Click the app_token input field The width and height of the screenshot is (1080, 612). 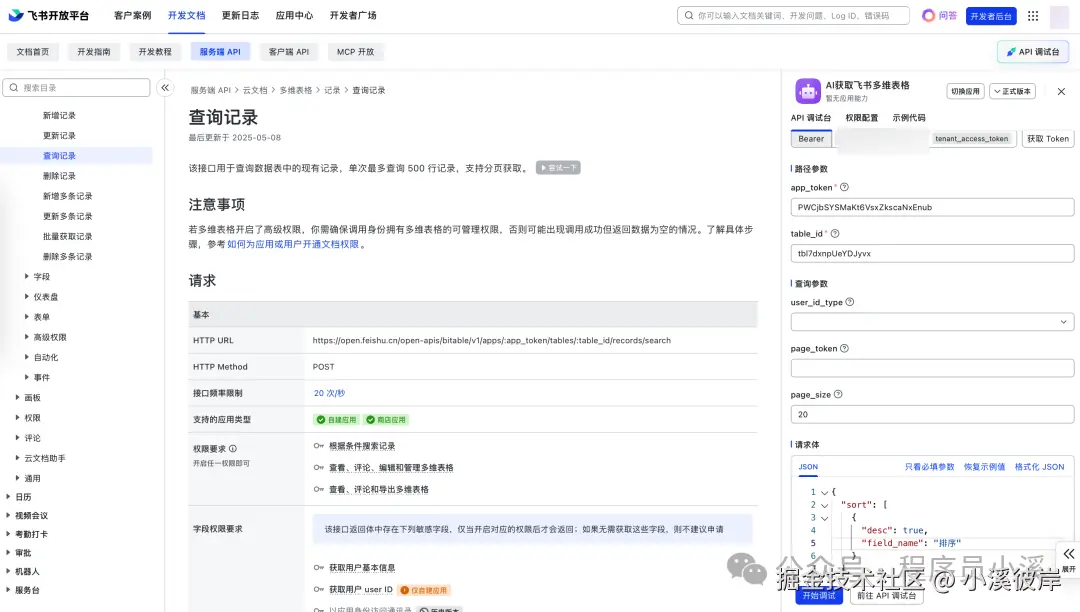(x=932, y=207)
